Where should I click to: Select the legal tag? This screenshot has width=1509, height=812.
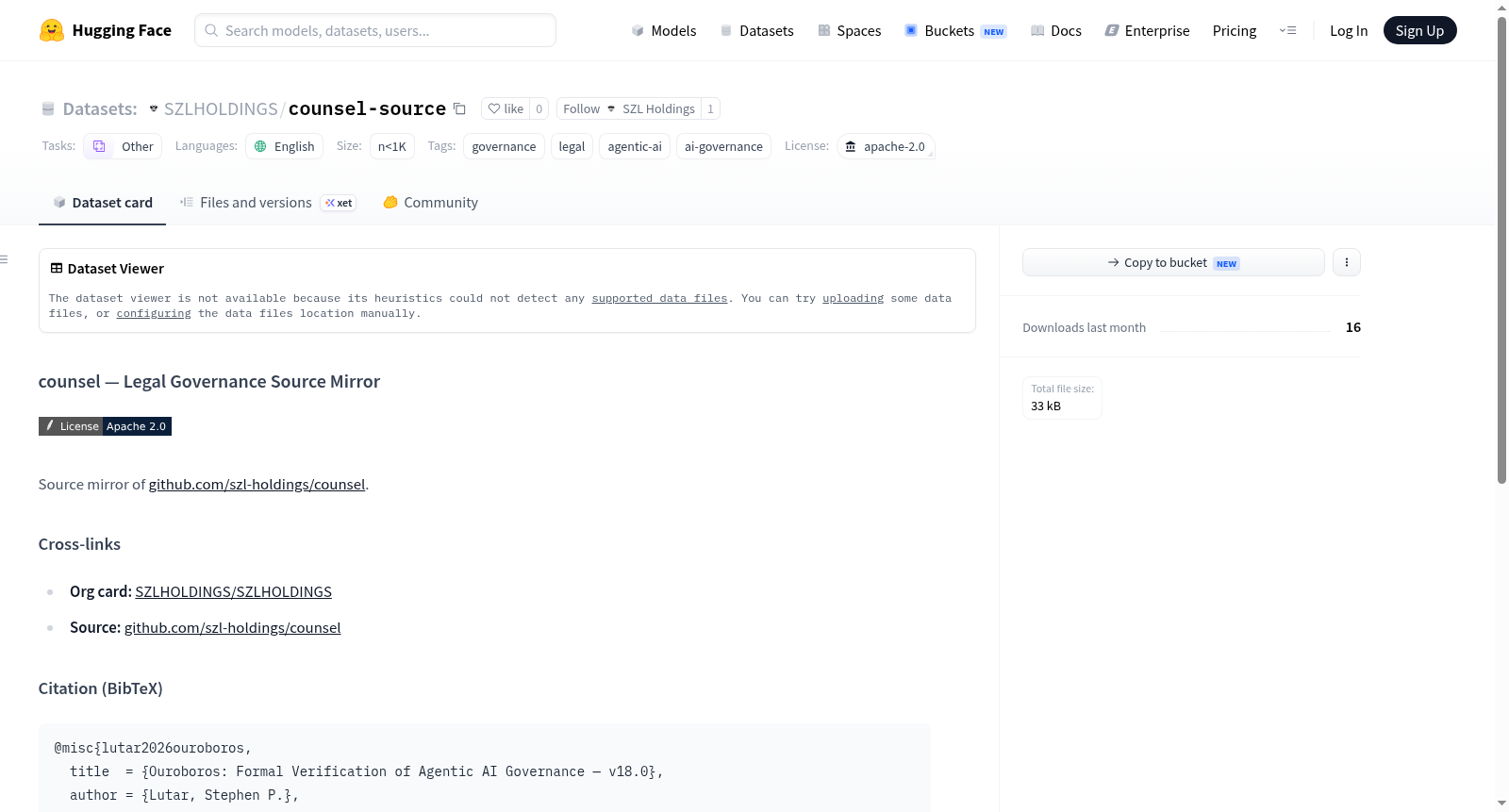point(572,146)
